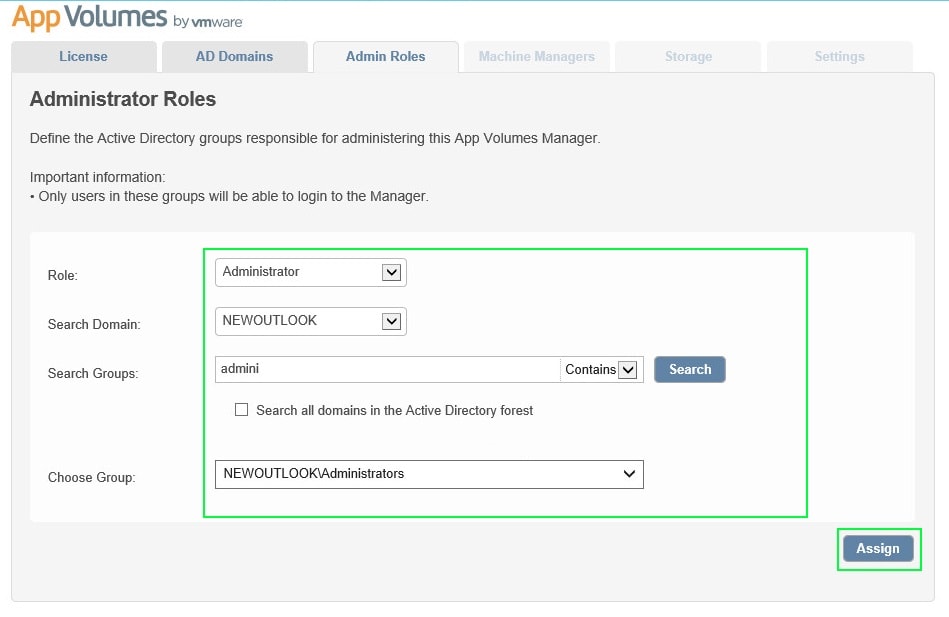The height and width of the screenshot is (617, 949).
Task: Expand the Contains match-type dropdown
Action: (x=601, y=370)
